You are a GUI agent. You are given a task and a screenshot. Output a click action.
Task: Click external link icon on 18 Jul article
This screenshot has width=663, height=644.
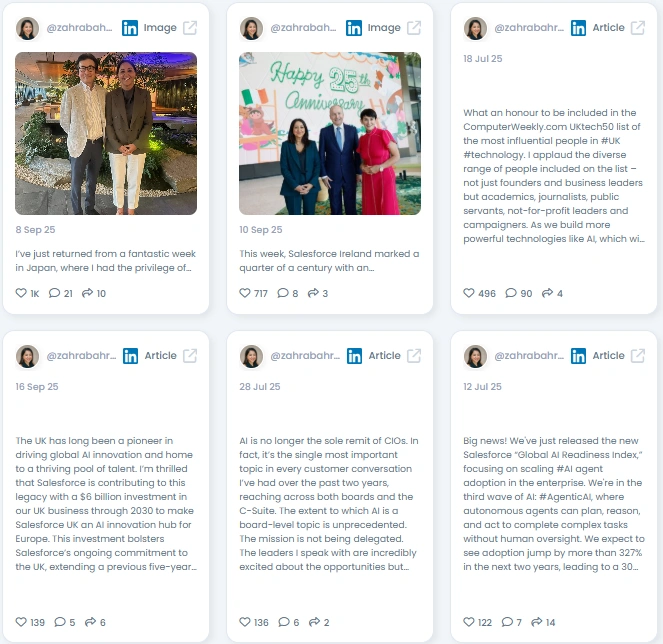(x=638, y=28)
